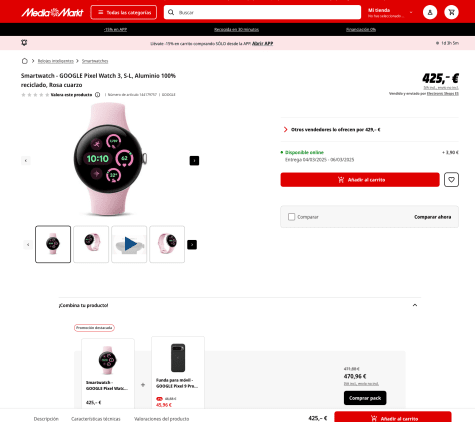Screen dimensions: 475x422
Task: Go to home breadcrumb icon
Action: [25, 61]
